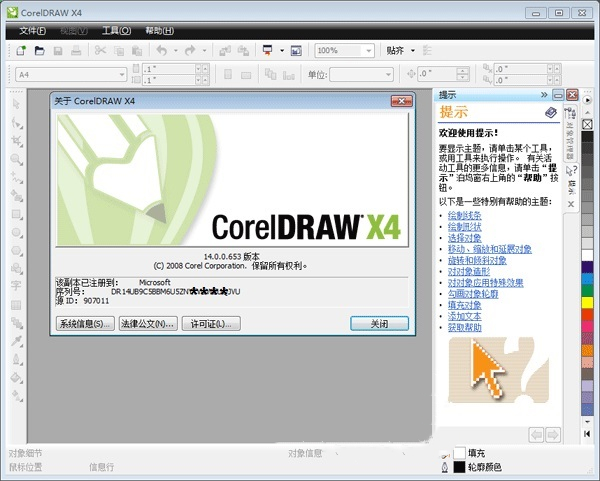Open the 许可证(L)... button

[210, 324]
